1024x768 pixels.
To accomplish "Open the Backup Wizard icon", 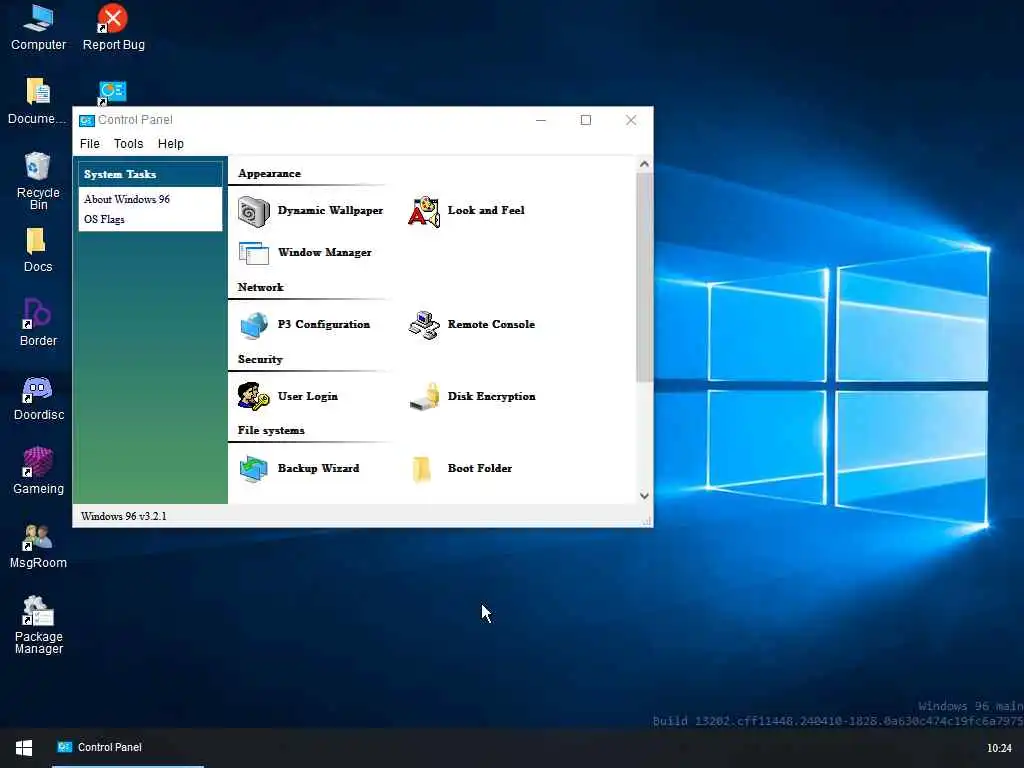I will pyautogui.click(x=253, y=469).
